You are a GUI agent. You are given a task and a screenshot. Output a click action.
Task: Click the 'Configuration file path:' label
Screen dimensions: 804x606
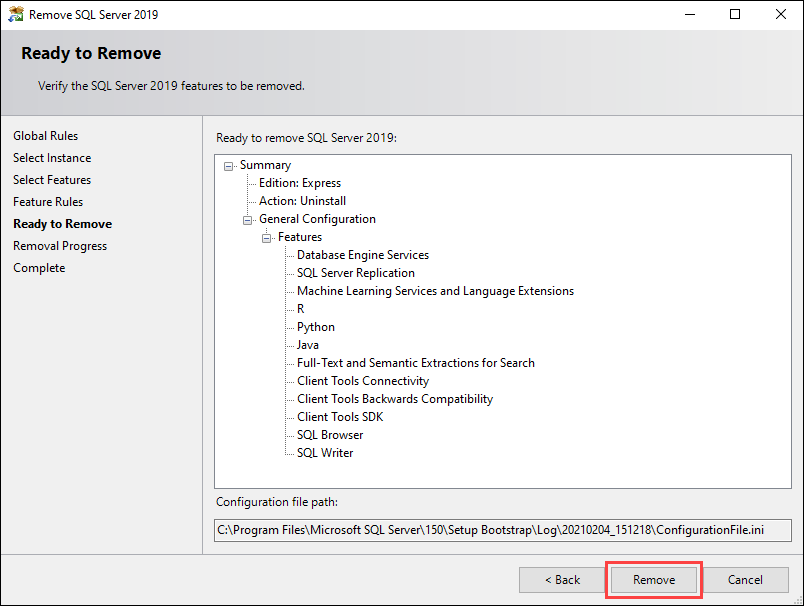coord(277,502)
